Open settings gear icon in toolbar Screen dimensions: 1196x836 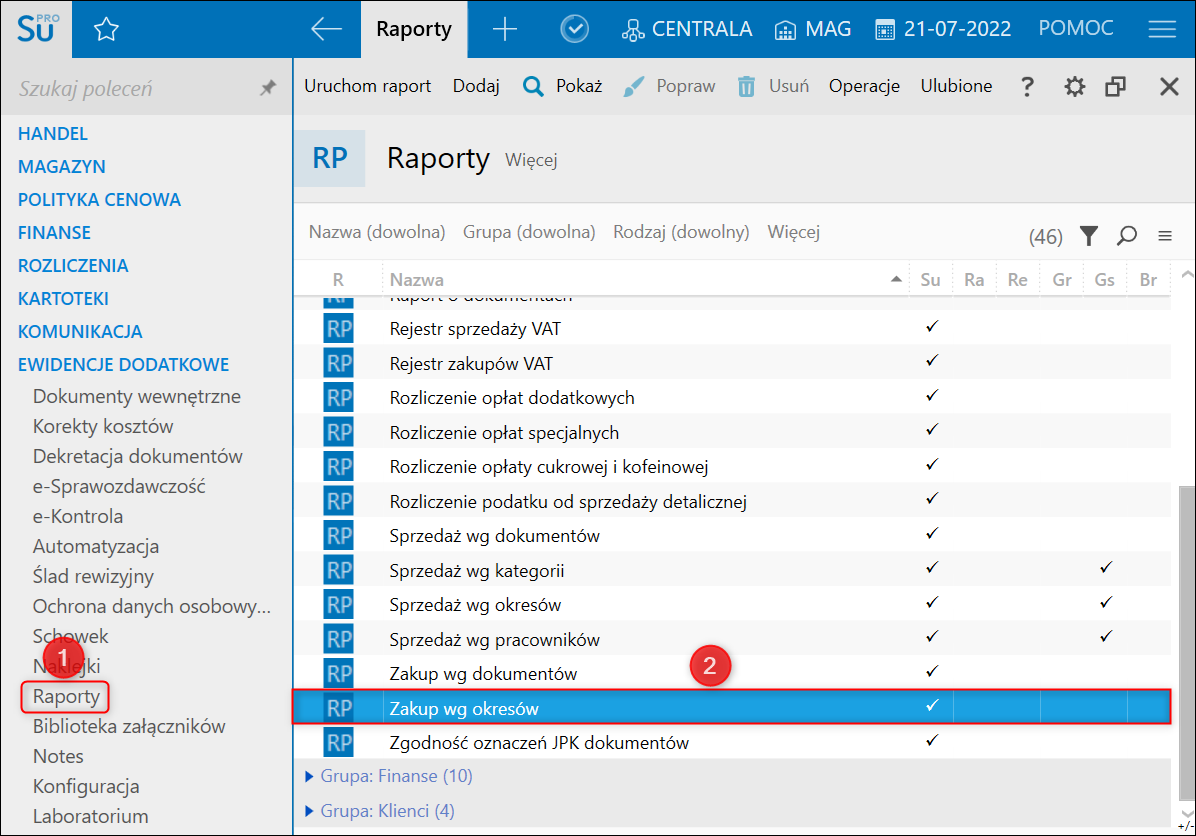point(1074,87)
